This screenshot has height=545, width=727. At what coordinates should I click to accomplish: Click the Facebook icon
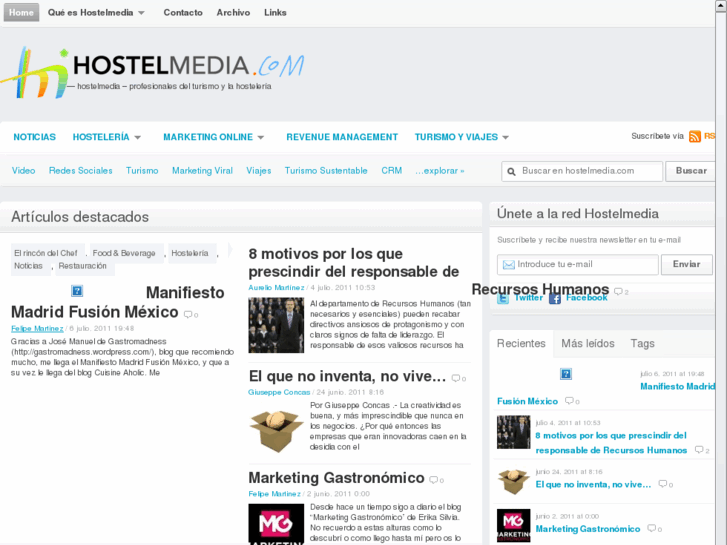click(555, 298)
